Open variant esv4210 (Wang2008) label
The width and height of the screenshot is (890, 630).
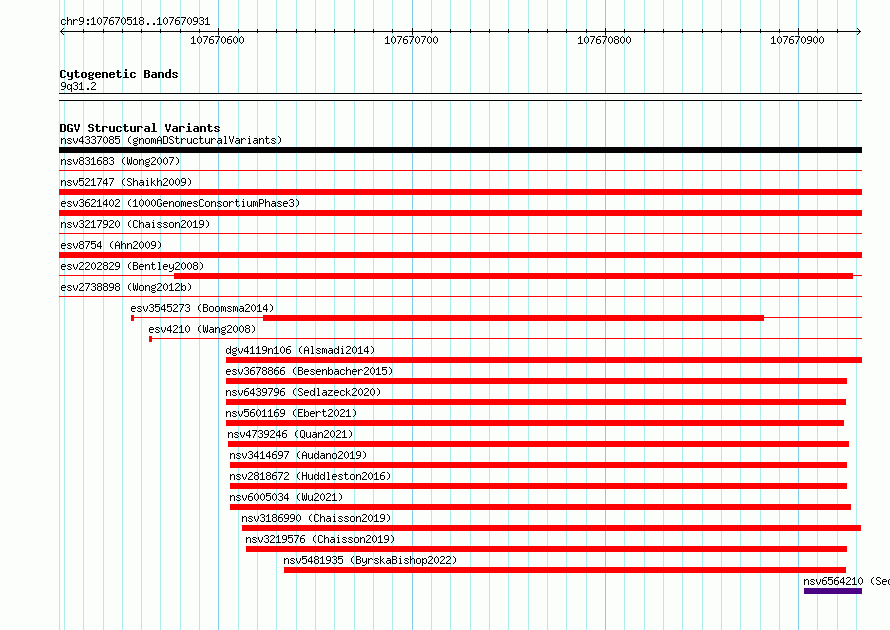202,329
